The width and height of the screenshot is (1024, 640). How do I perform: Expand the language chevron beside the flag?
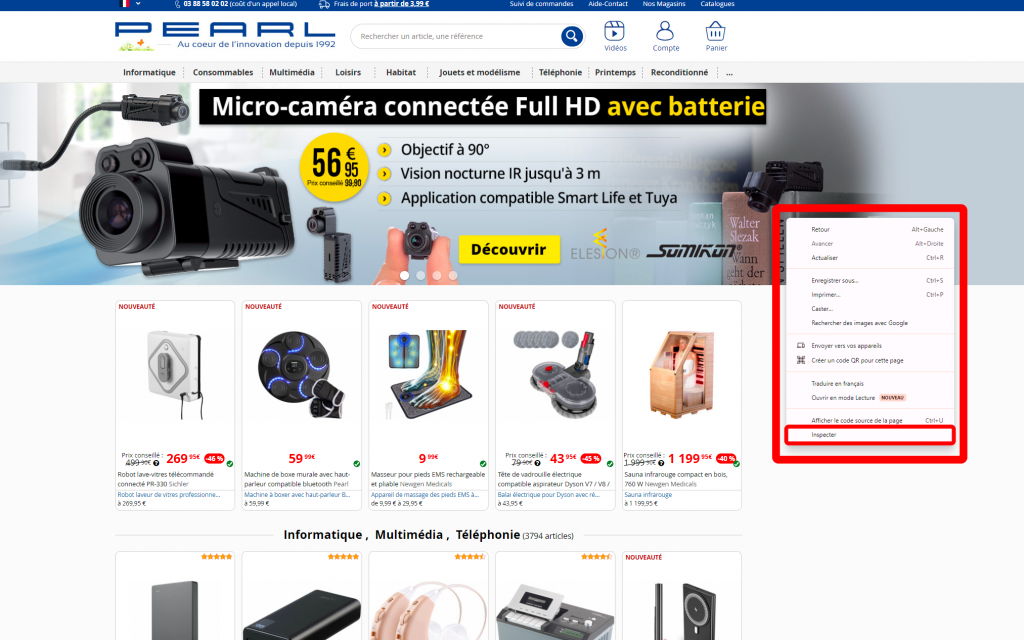coord(138,3)
